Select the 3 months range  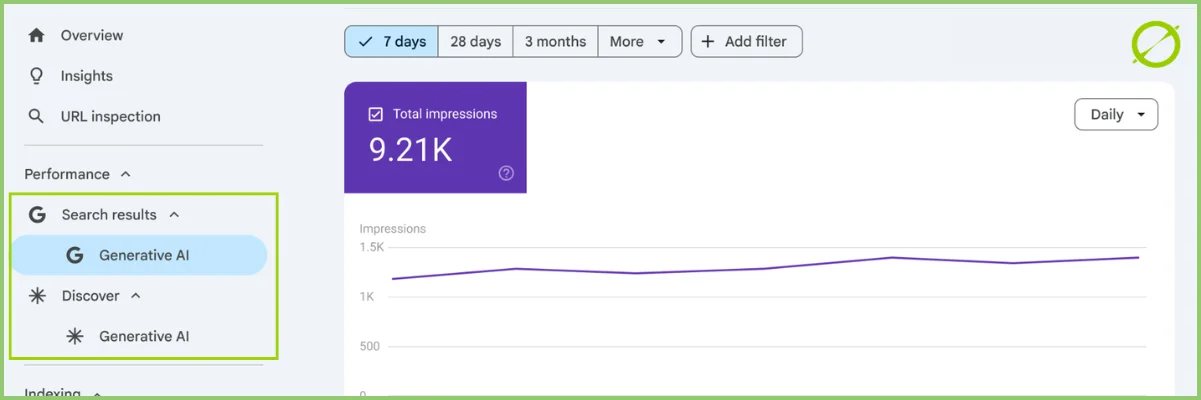pos(555,41)
